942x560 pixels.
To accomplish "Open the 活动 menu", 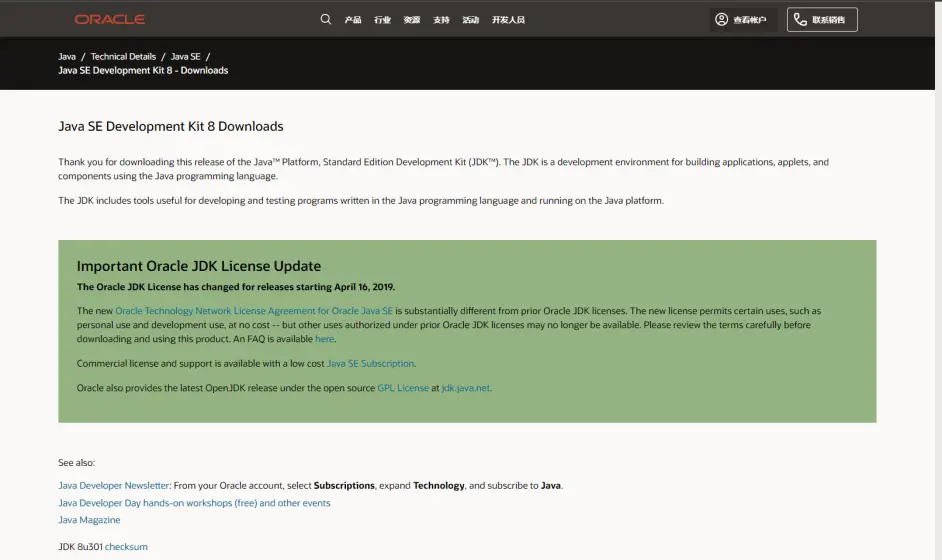I will coord(470,20).
